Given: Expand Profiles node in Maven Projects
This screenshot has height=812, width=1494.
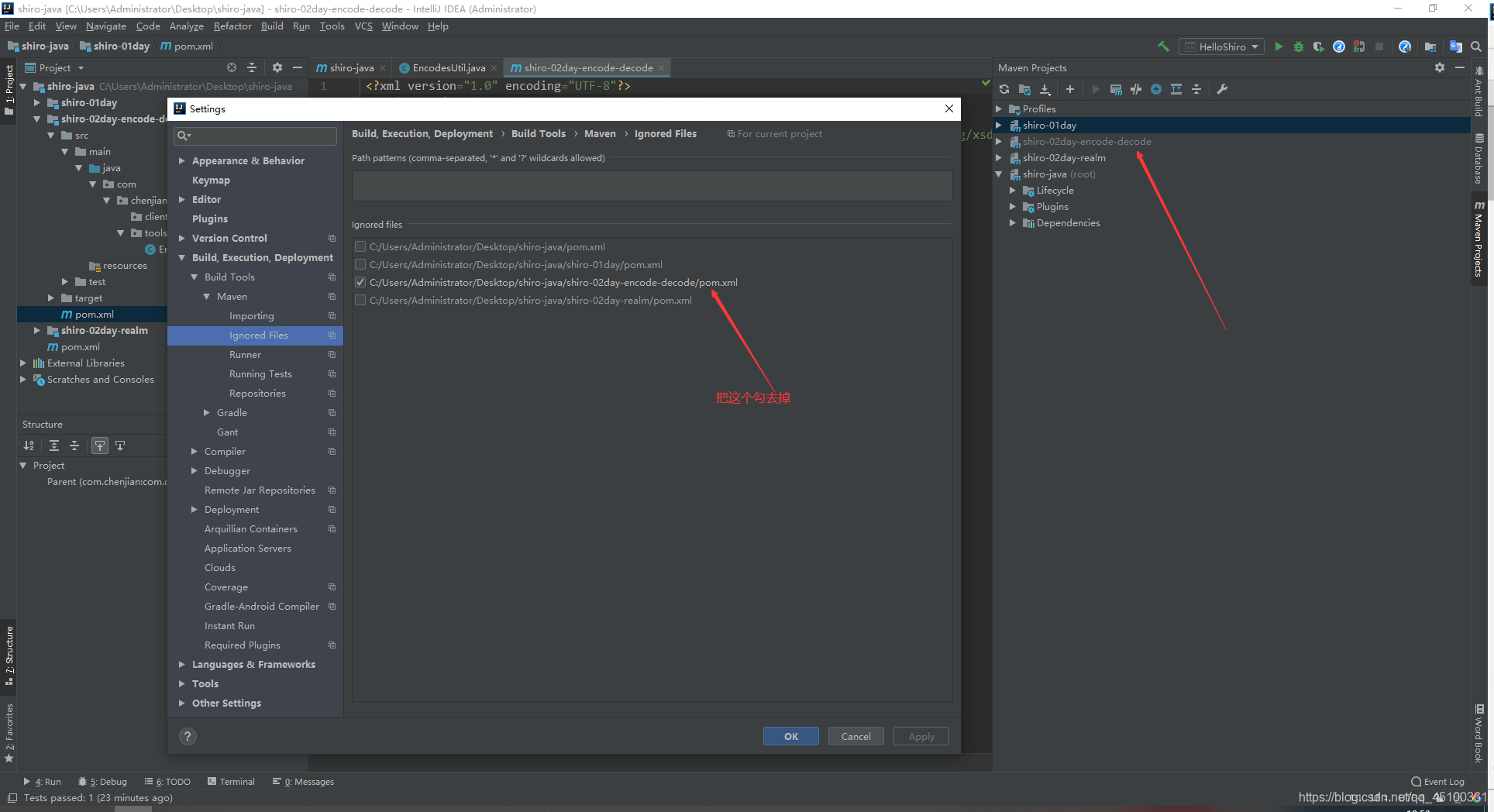Looking at the screenshot, I should [x=999, y=108].
